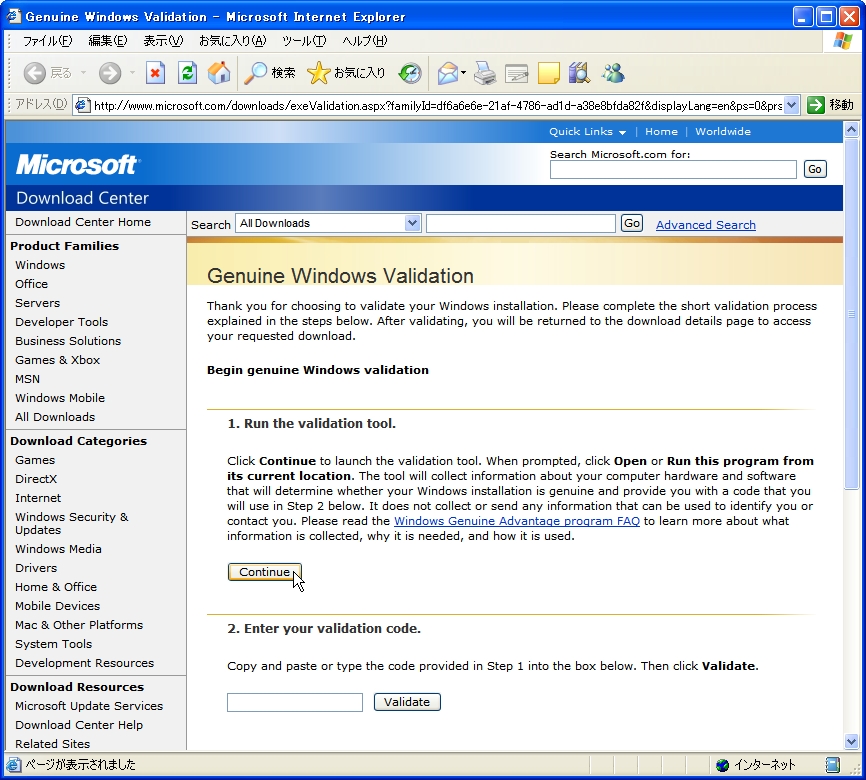The height and width of the screenshot is (780, 866).
Task: Open Microsoft Update Services link
Action: [89, 706]
